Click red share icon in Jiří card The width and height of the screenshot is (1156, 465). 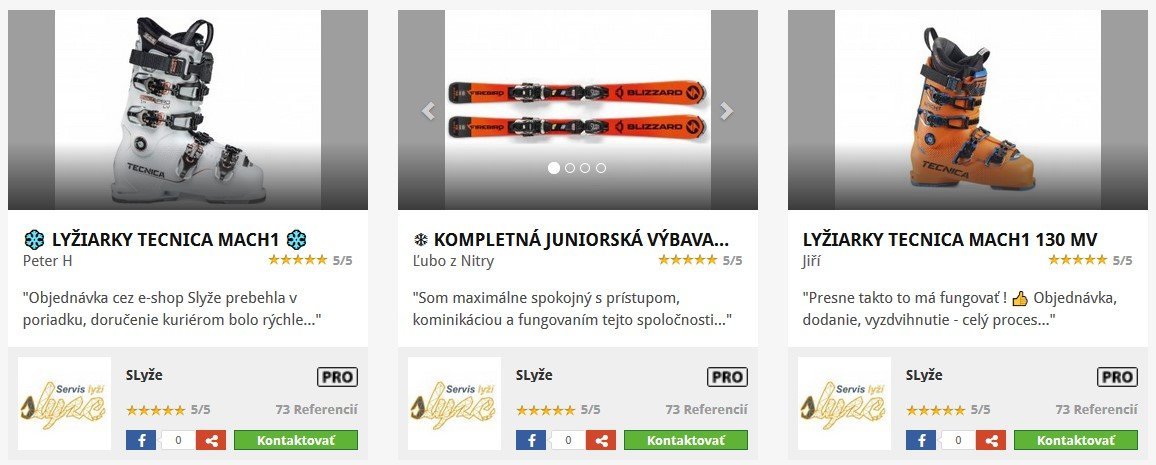point(992,441)
